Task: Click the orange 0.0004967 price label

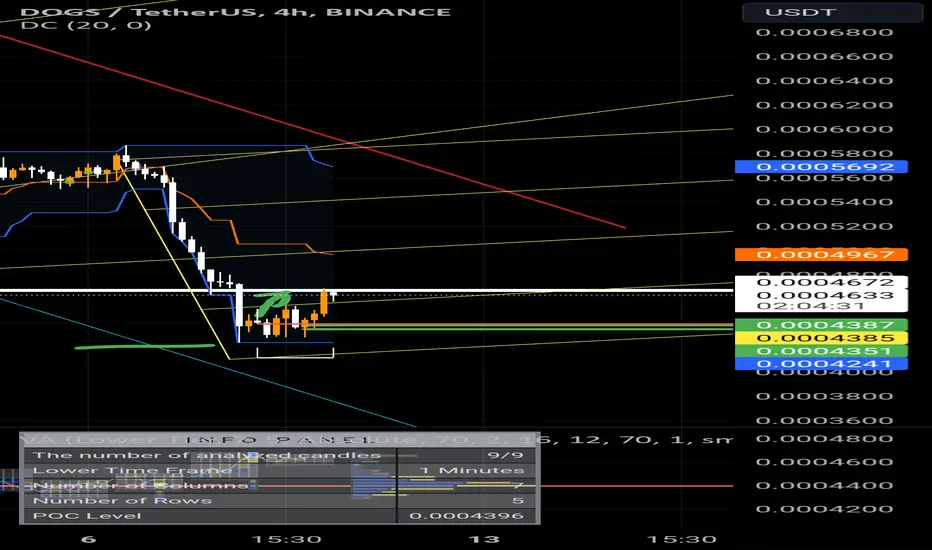Action: (x=821, y=254)
